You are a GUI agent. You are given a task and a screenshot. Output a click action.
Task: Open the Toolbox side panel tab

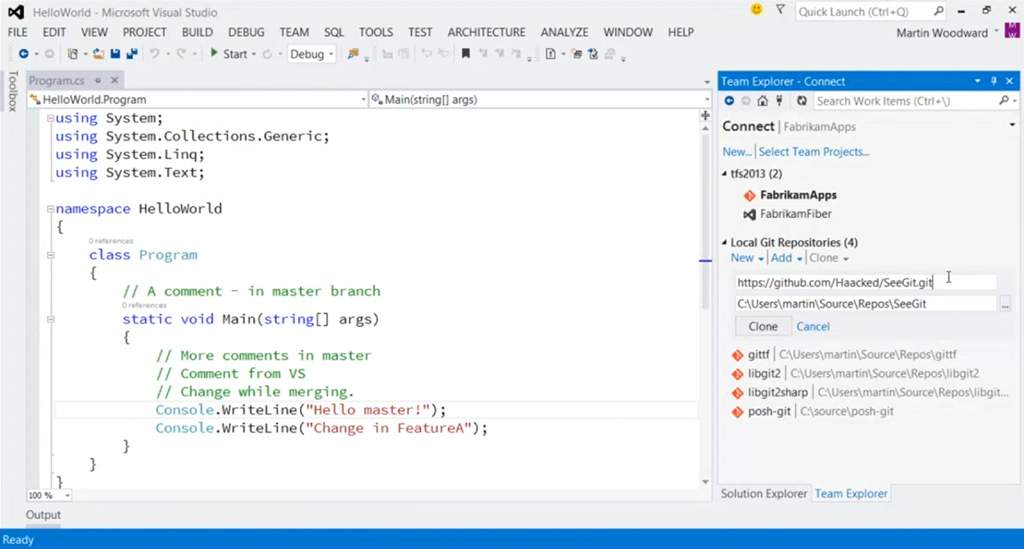tap(12, 91)
